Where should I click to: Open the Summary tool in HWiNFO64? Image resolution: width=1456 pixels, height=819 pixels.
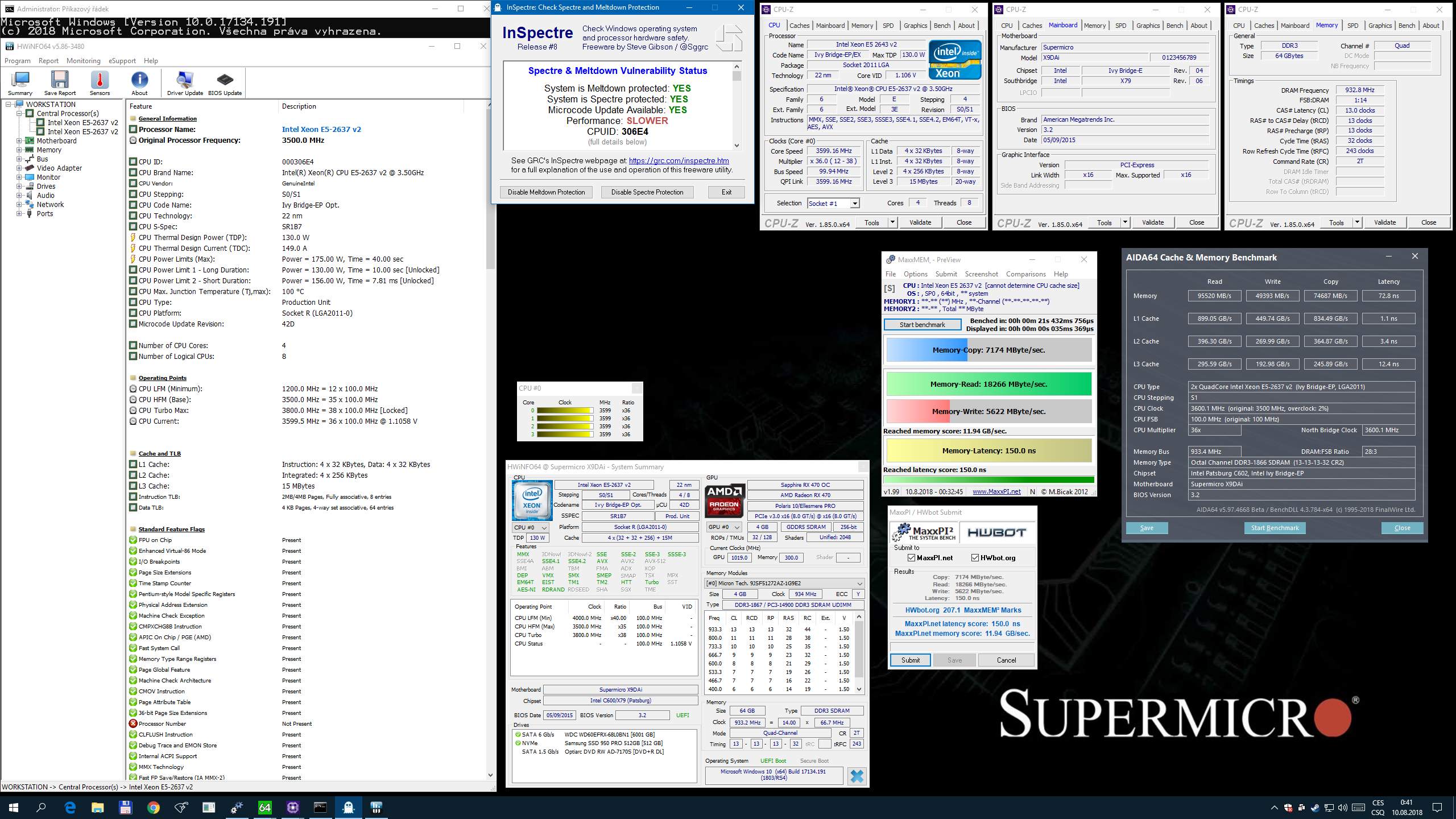(x=20, y=83)
